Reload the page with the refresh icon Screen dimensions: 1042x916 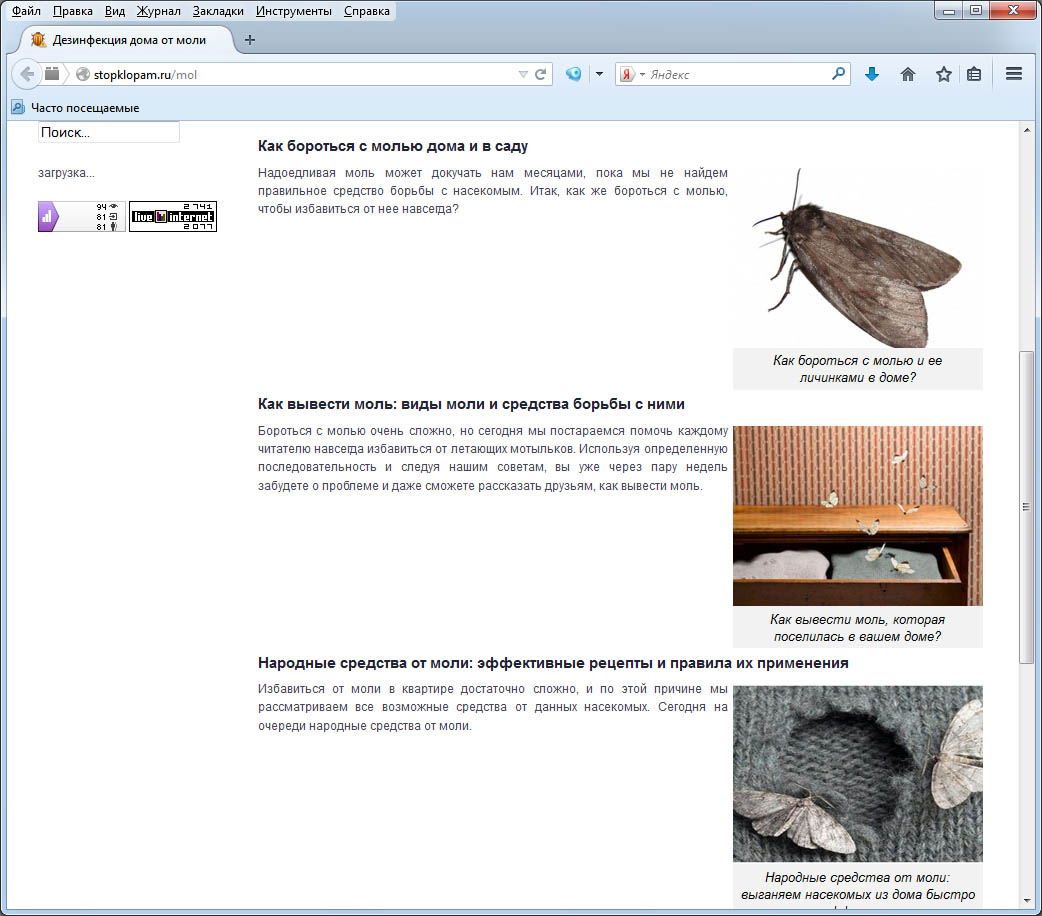pos(540,74)
